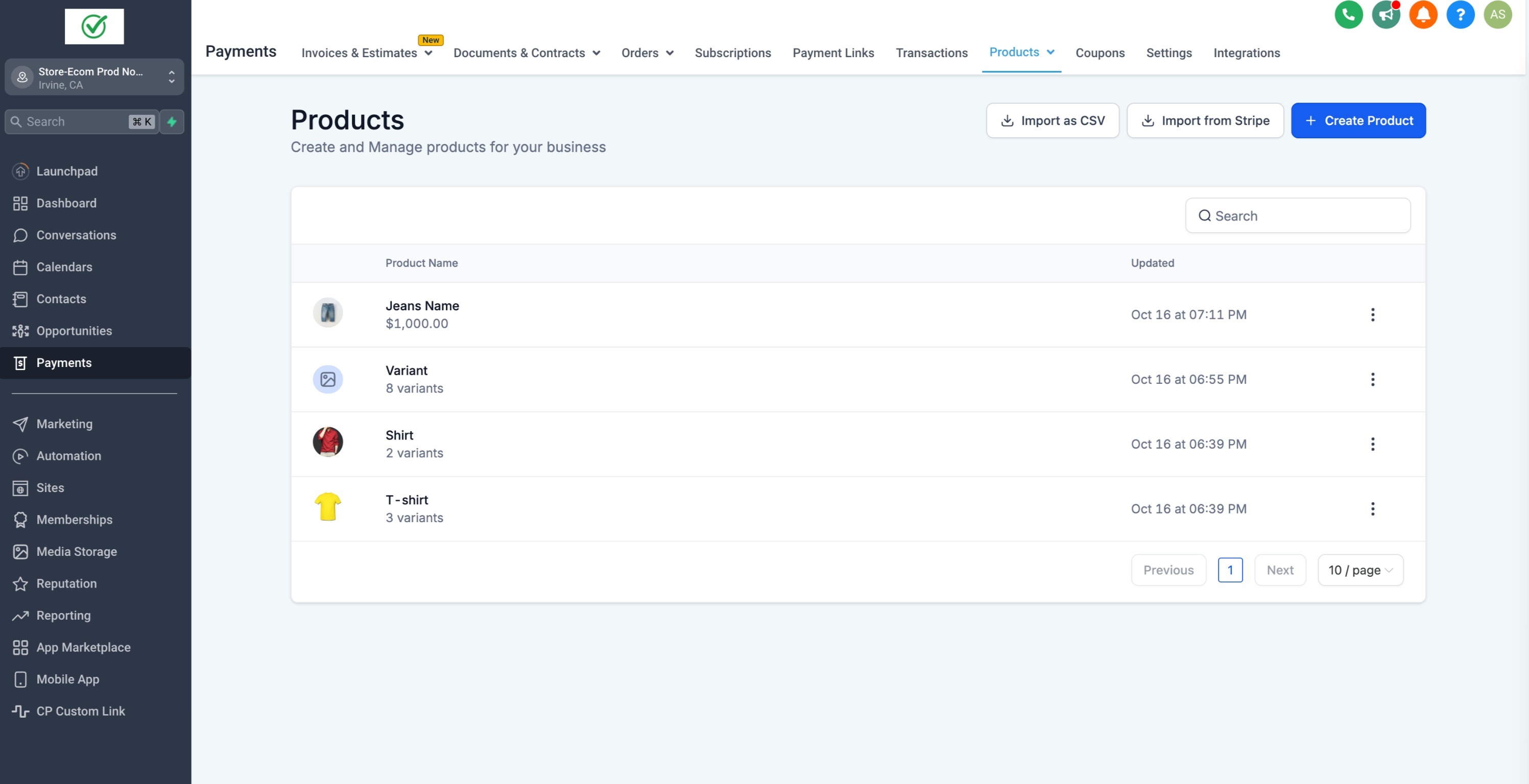
Task: Open three-dot menu for T-shirt row
Action: click(1372, 509)
